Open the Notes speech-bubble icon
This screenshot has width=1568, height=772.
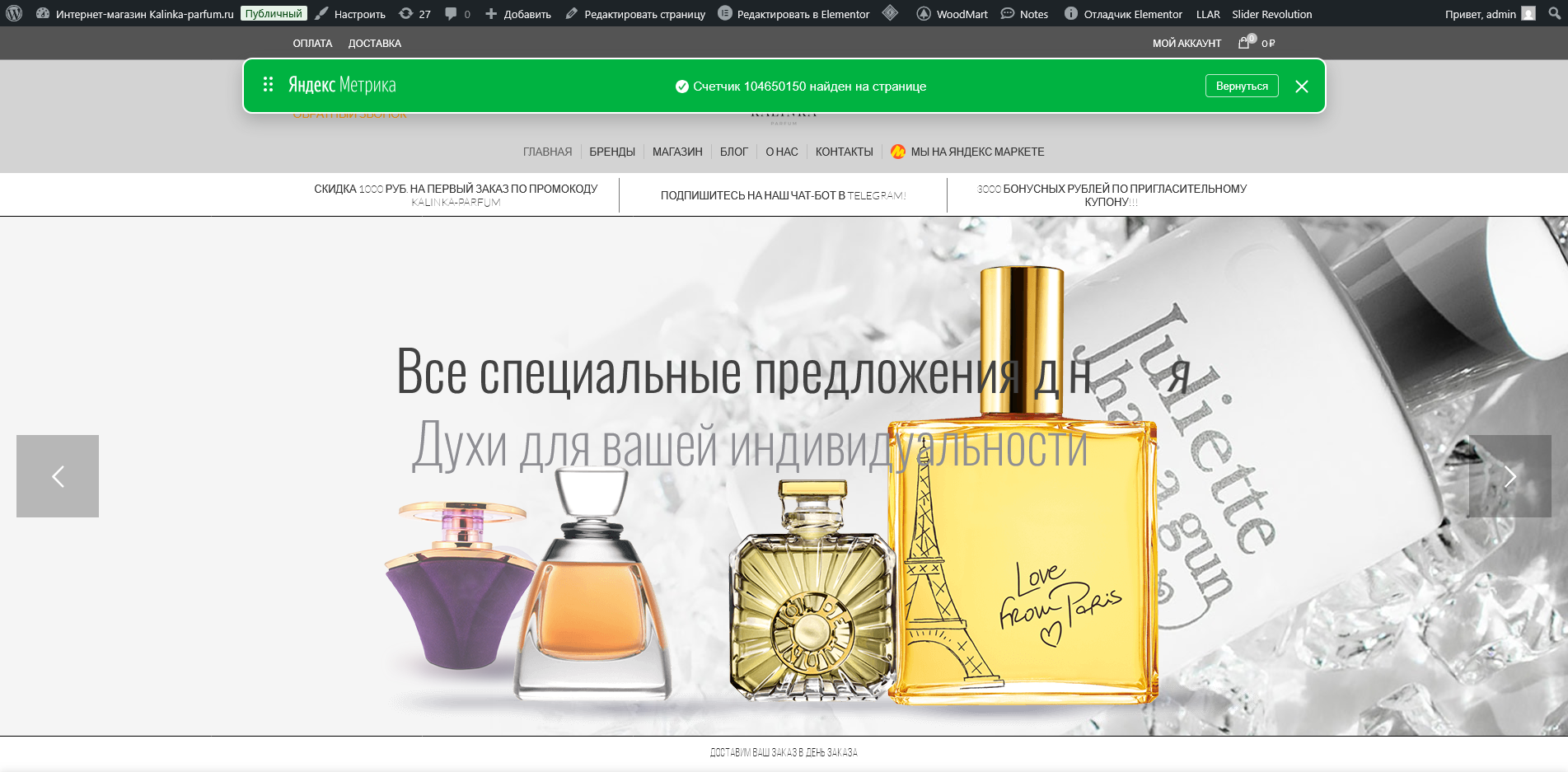(1007, 13)
